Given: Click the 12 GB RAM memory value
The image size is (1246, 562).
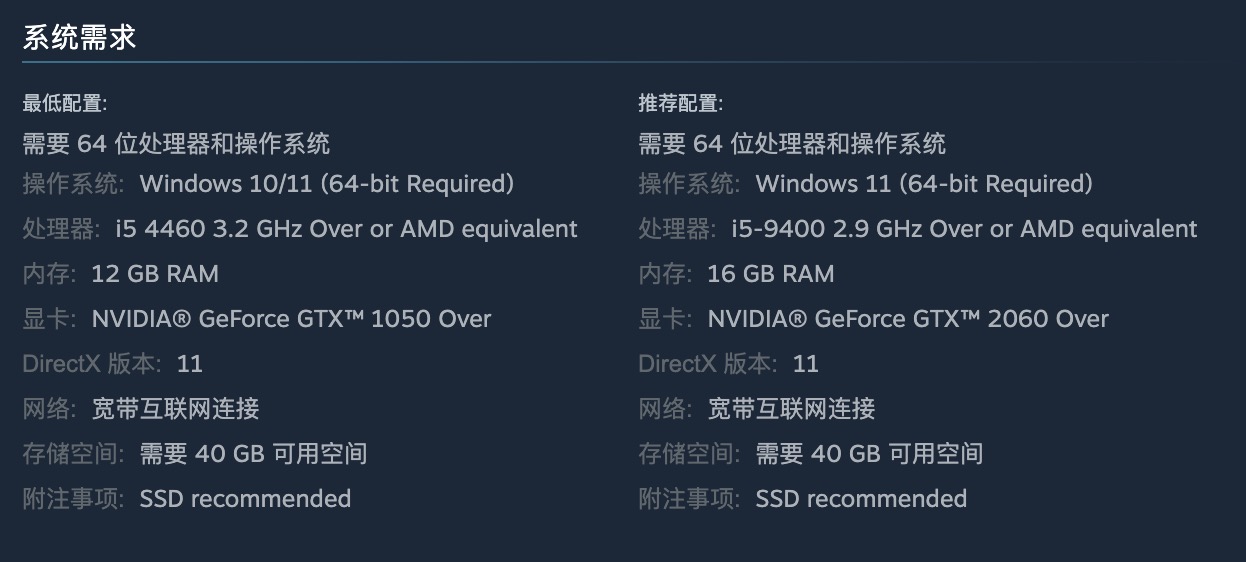Looking at the screenshot, I should pos(155,274).
